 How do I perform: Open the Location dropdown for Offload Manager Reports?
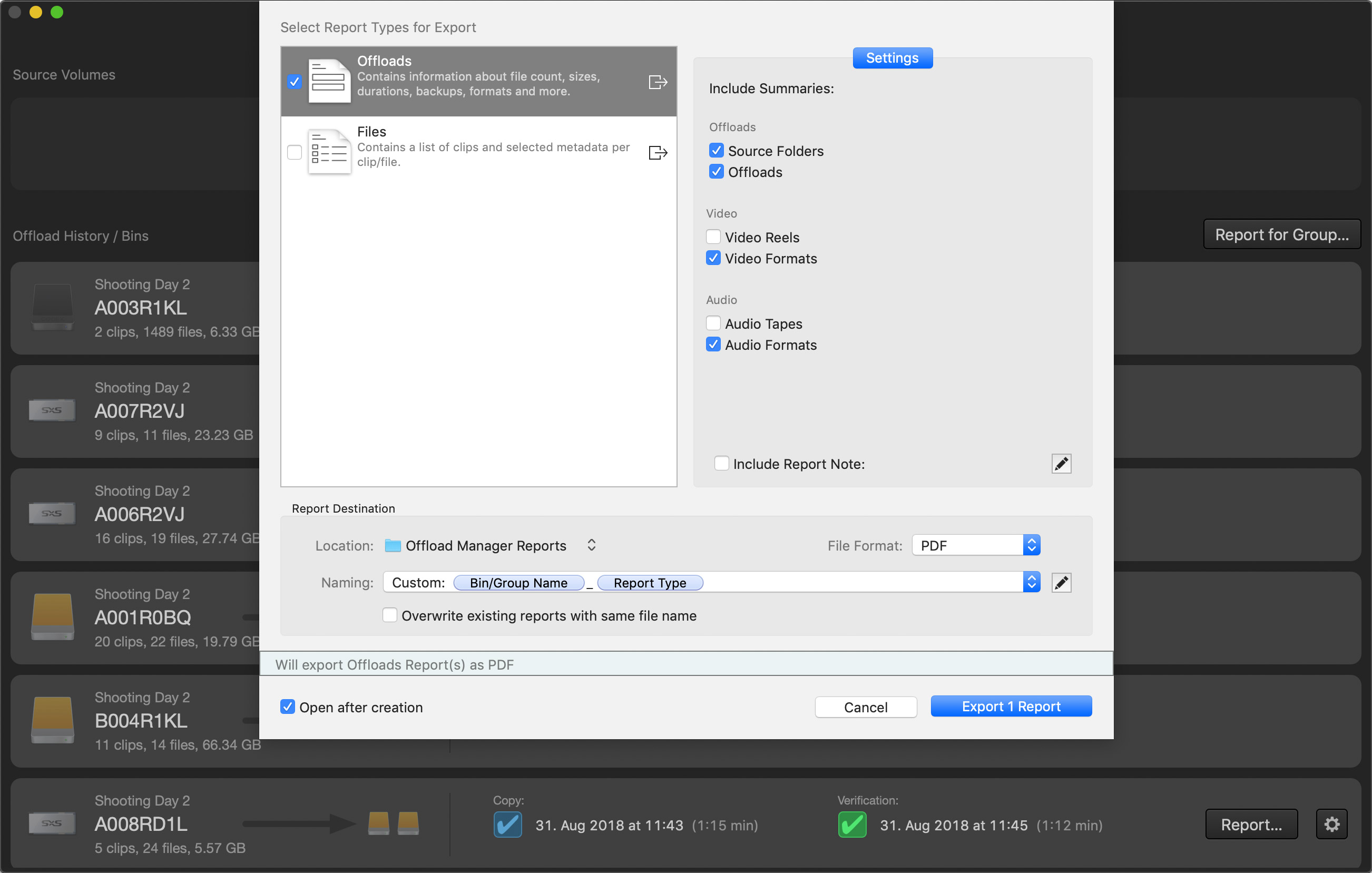[591, 545]
